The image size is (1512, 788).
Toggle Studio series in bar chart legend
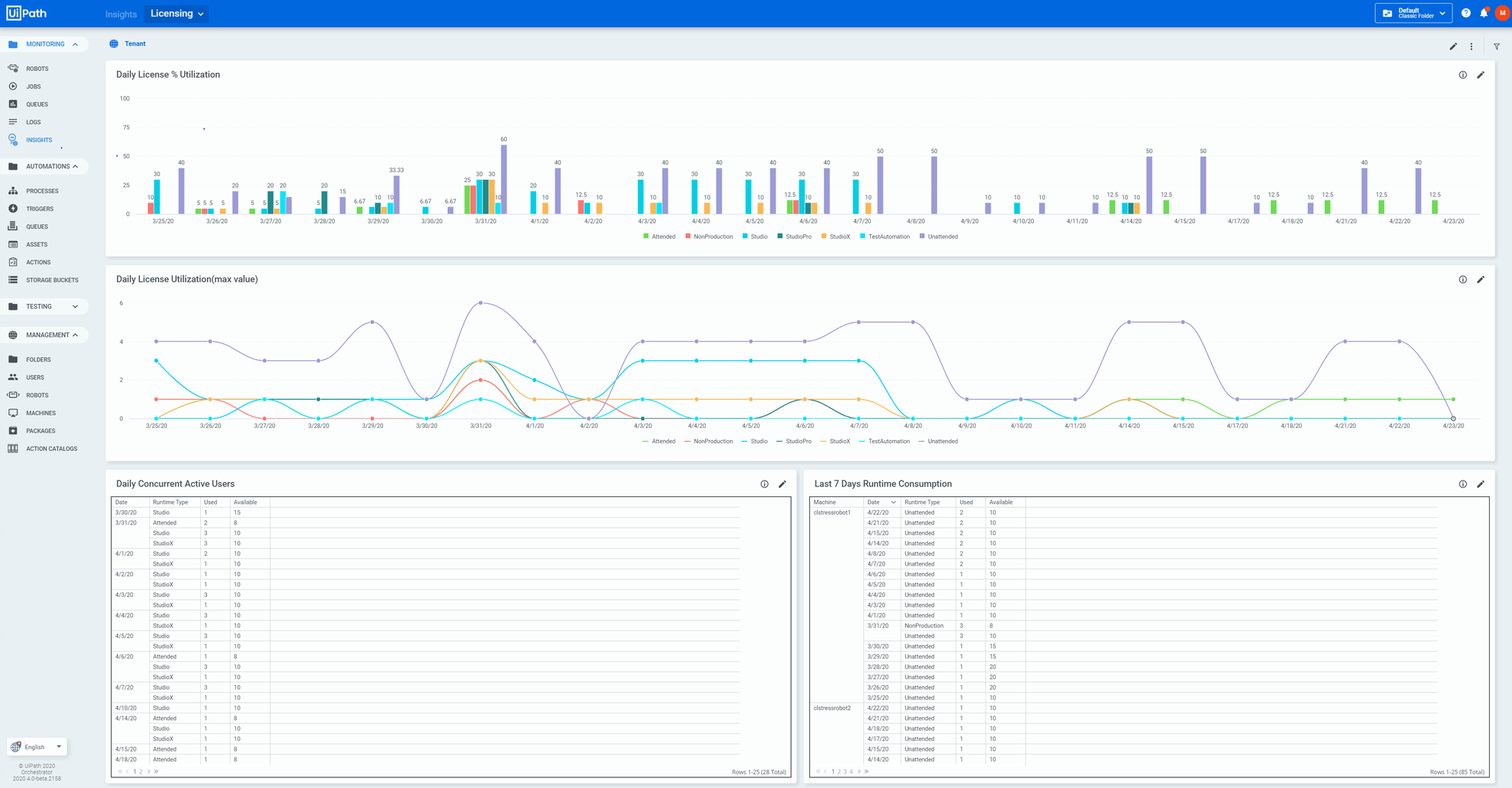click(x=755, y=237)
